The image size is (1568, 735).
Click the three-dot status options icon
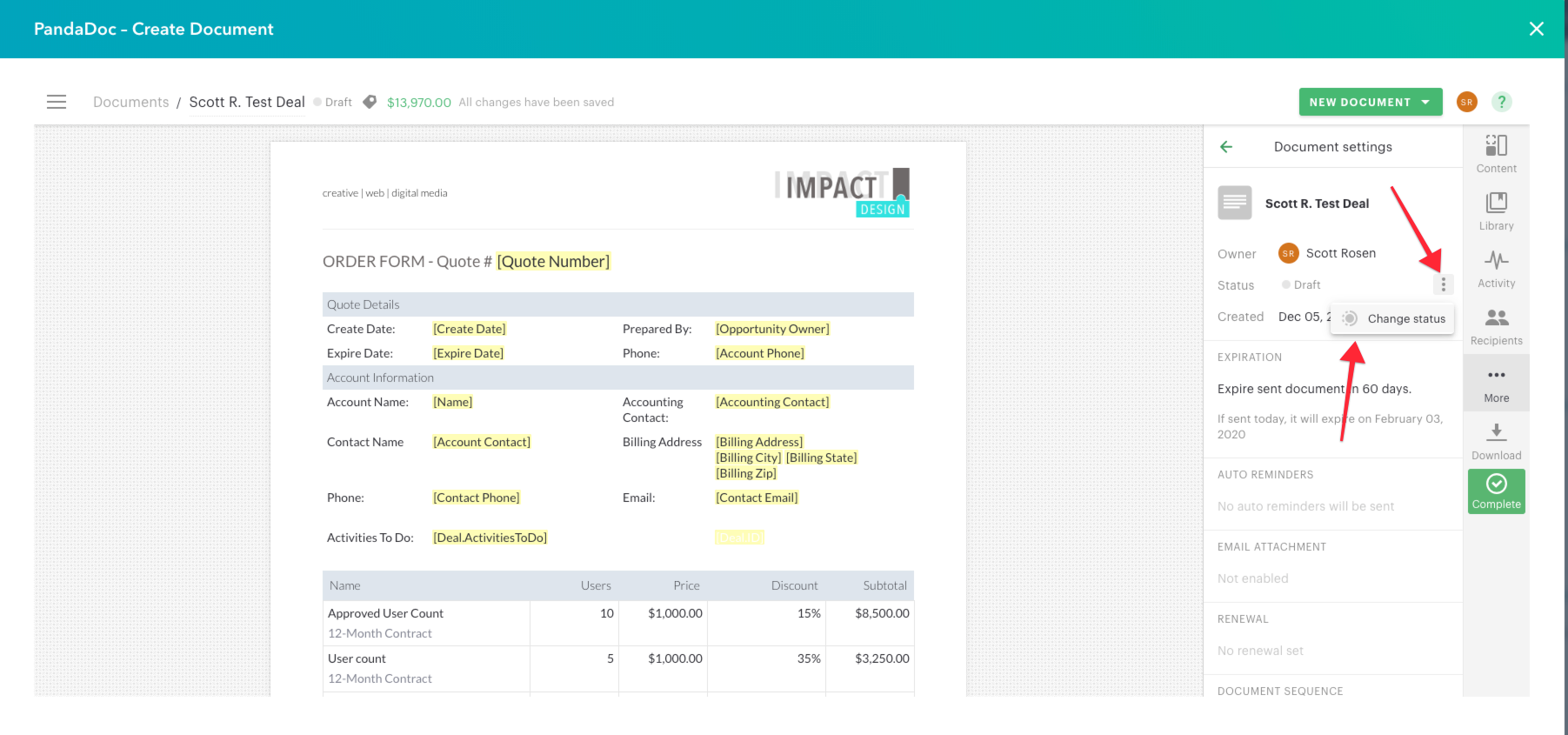point(1443,284)
